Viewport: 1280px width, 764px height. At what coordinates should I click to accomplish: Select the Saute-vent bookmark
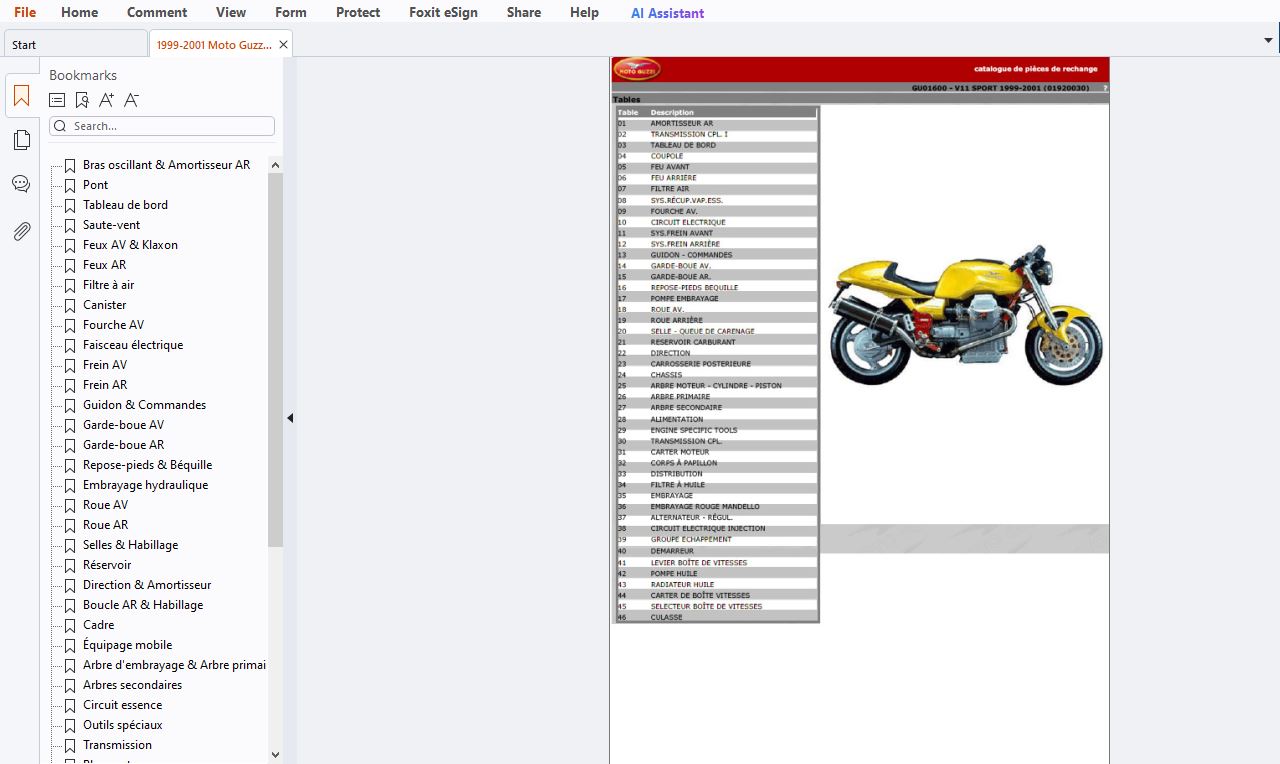111,225
